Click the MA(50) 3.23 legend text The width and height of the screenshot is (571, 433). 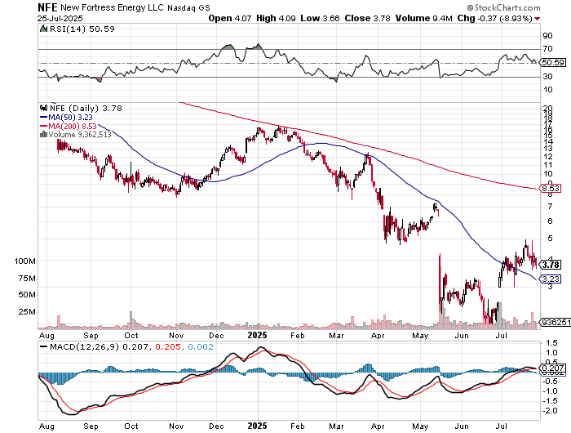click(70, 117)
